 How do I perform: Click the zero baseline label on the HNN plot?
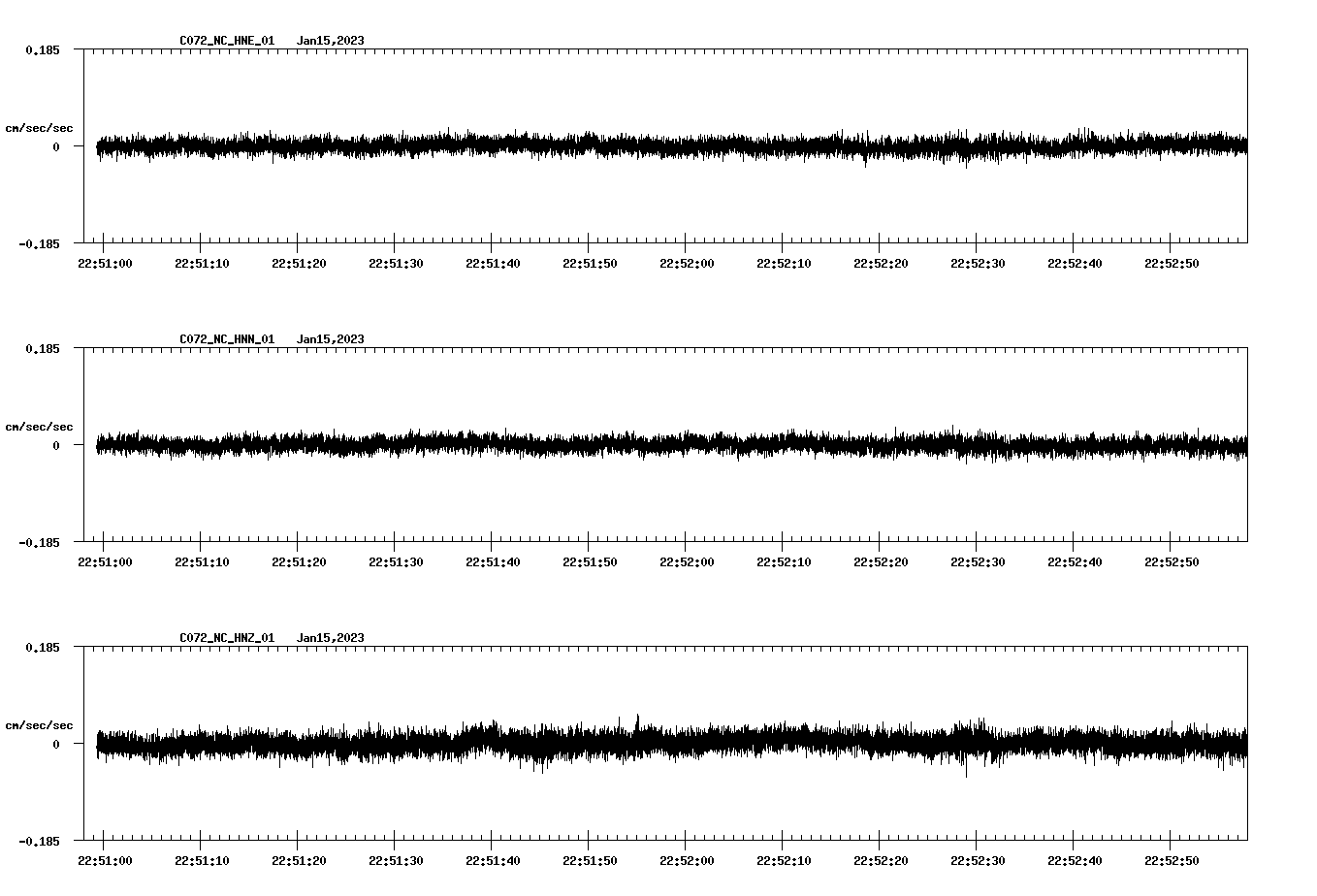(55, 447)
